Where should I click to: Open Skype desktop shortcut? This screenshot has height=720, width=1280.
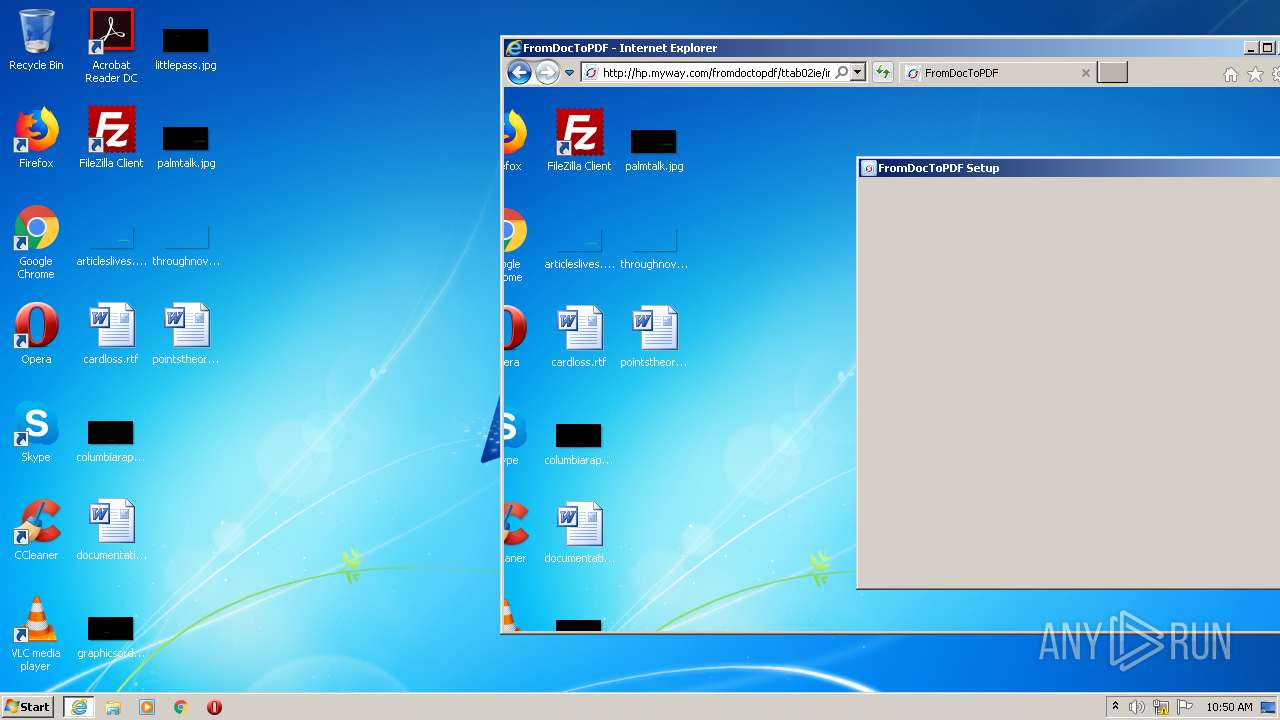pyautogui.click(x=36, y=432)
